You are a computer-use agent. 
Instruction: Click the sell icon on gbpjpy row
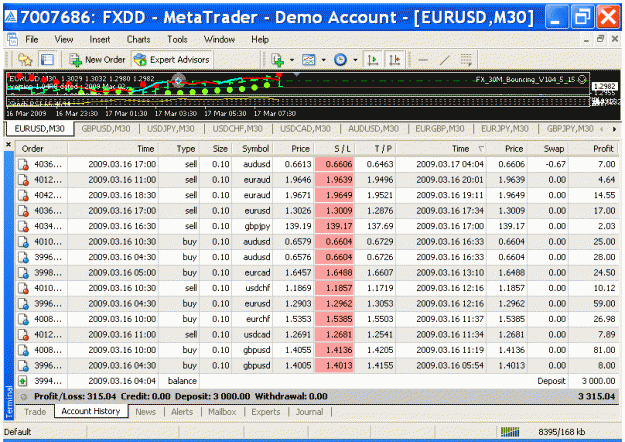(24, 226)
